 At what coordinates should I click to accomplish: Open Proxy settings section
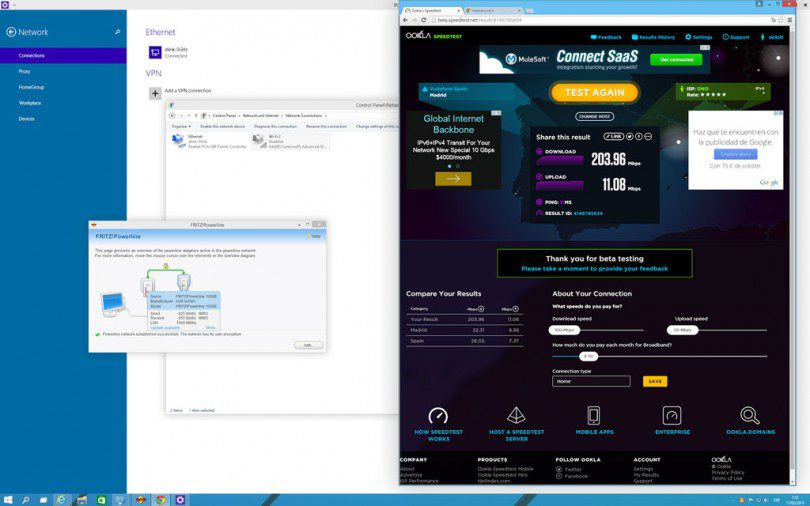24,71
